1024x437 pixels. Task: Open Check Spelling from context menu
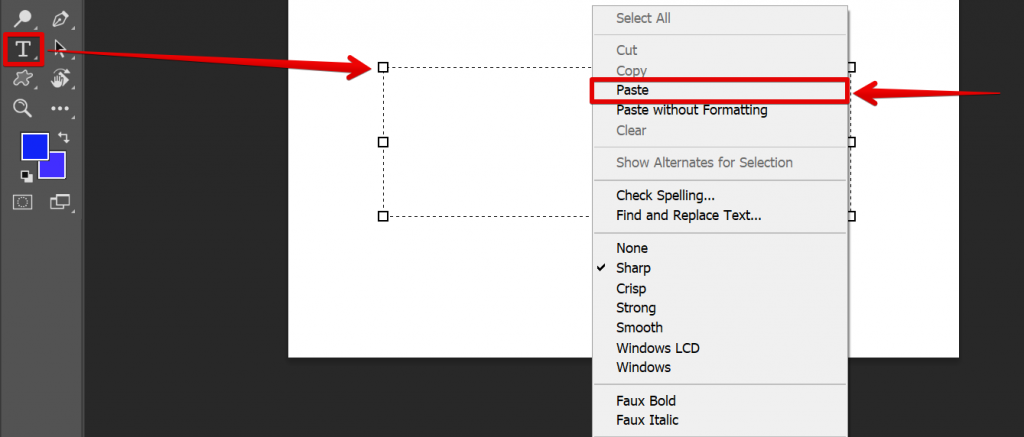(x=665, y=195)
